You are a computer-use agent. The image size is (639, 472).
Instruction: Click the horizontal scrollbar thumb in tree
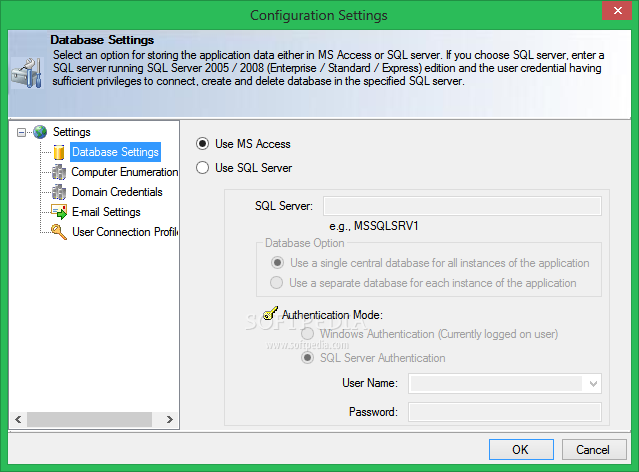[x=89, y=419]
